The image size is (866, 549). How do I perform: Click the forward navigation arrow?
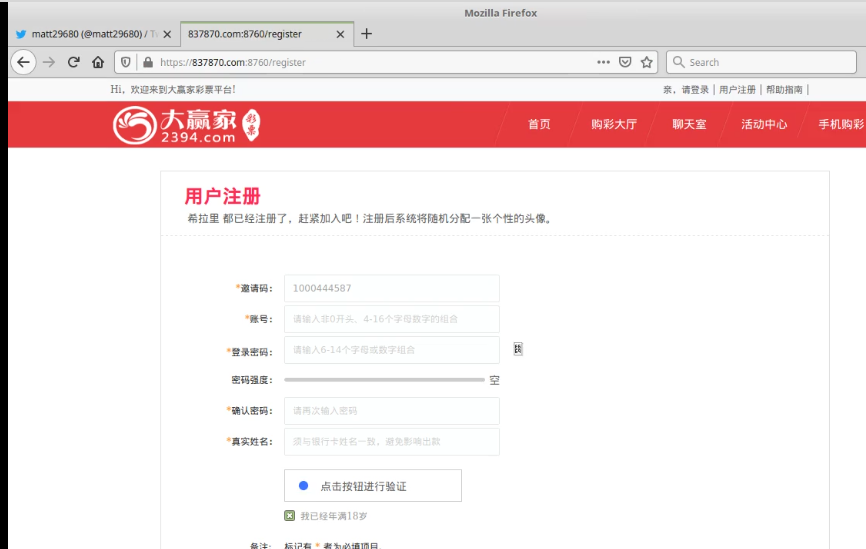[49, 62]
